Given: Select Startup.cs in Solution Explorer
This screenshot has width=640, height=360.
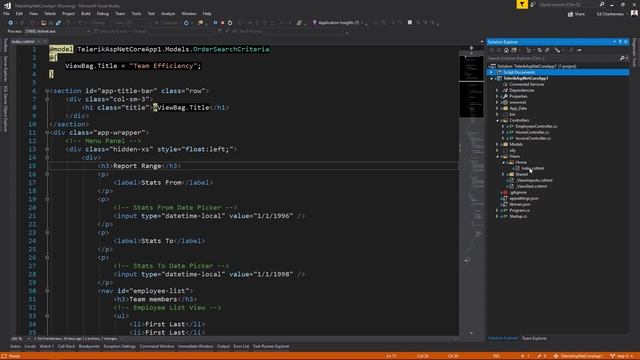Looking at the screenshot, I should pyautogui.click(x=518, y=216).
